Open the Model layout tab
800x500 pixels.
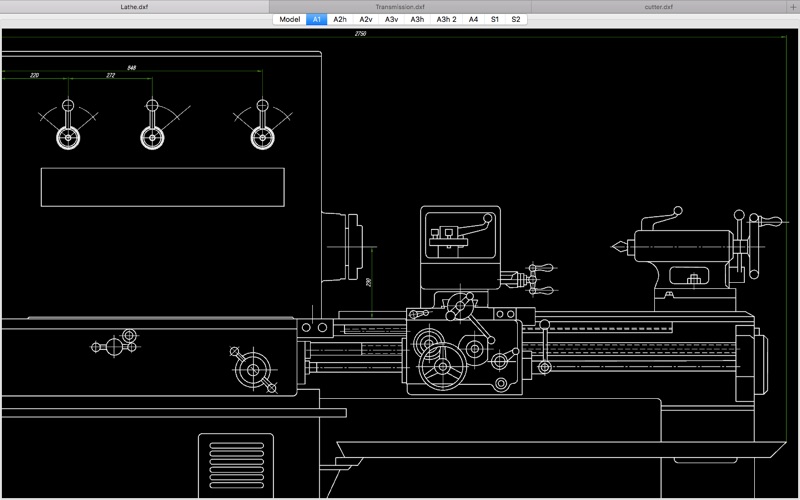coord(290,19)
